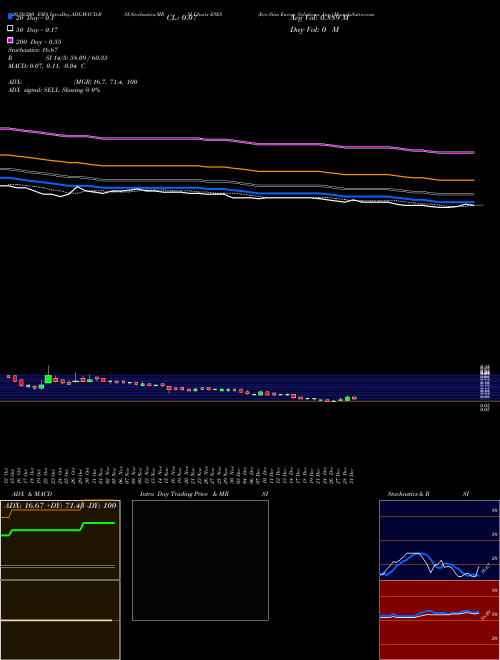Click the 'Avg Vol: 0.889 M' label
The height and width of the screenshot is (660, 500).
[319, 18]
